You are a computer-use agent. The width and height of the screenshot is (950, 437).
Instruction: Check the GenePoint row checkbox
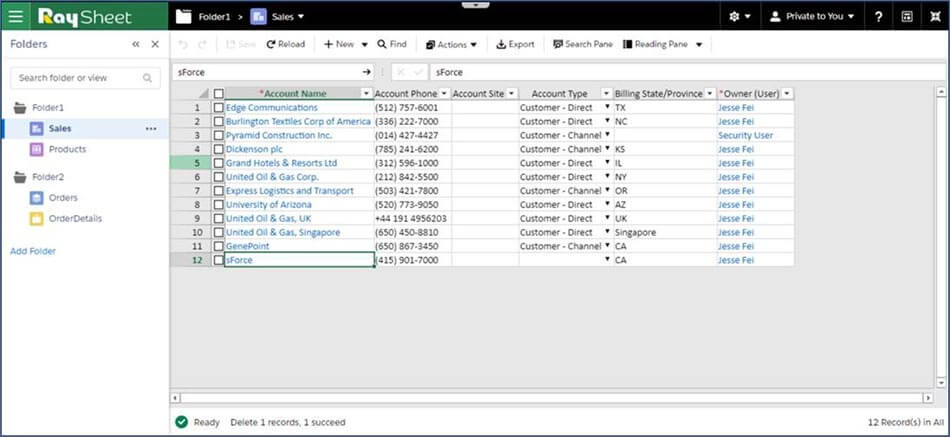click(219, 246)
